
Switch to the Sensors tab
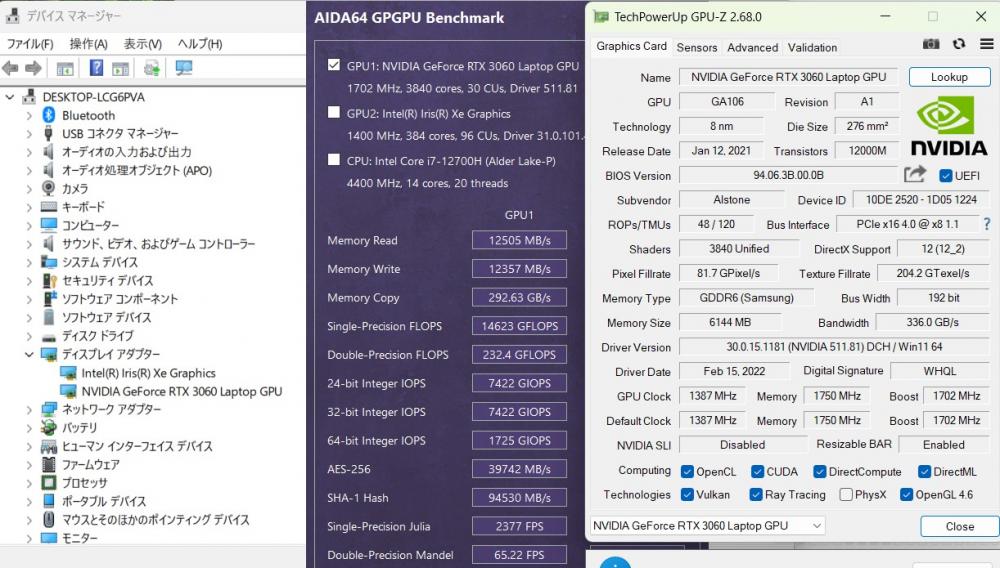[696, 47]
